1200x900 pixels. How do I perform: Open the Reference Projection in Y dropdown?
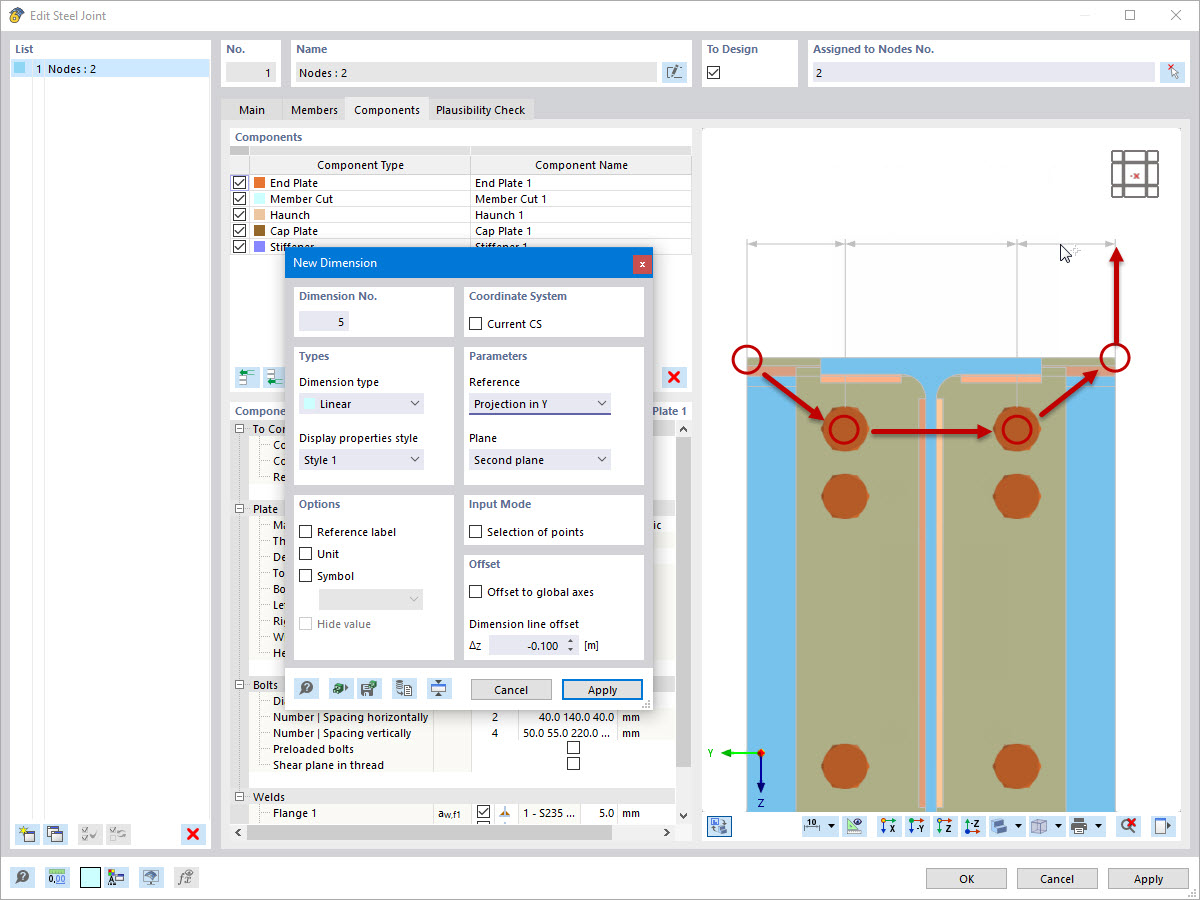click(x=540, y=404)
